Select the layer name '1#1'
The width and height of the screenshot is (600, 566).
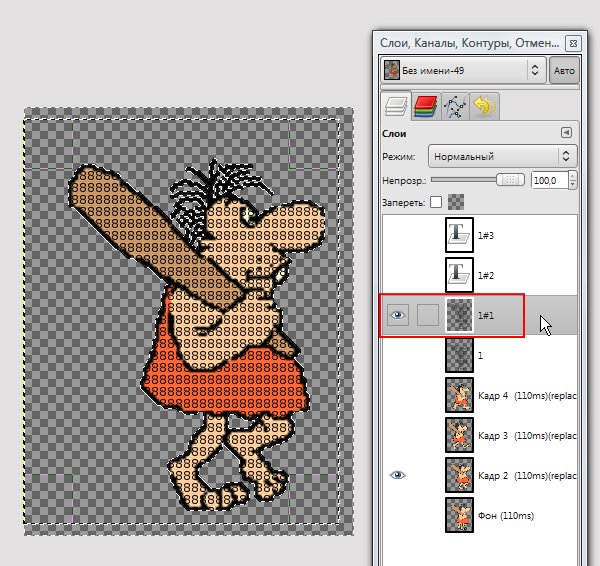(486, 315)
